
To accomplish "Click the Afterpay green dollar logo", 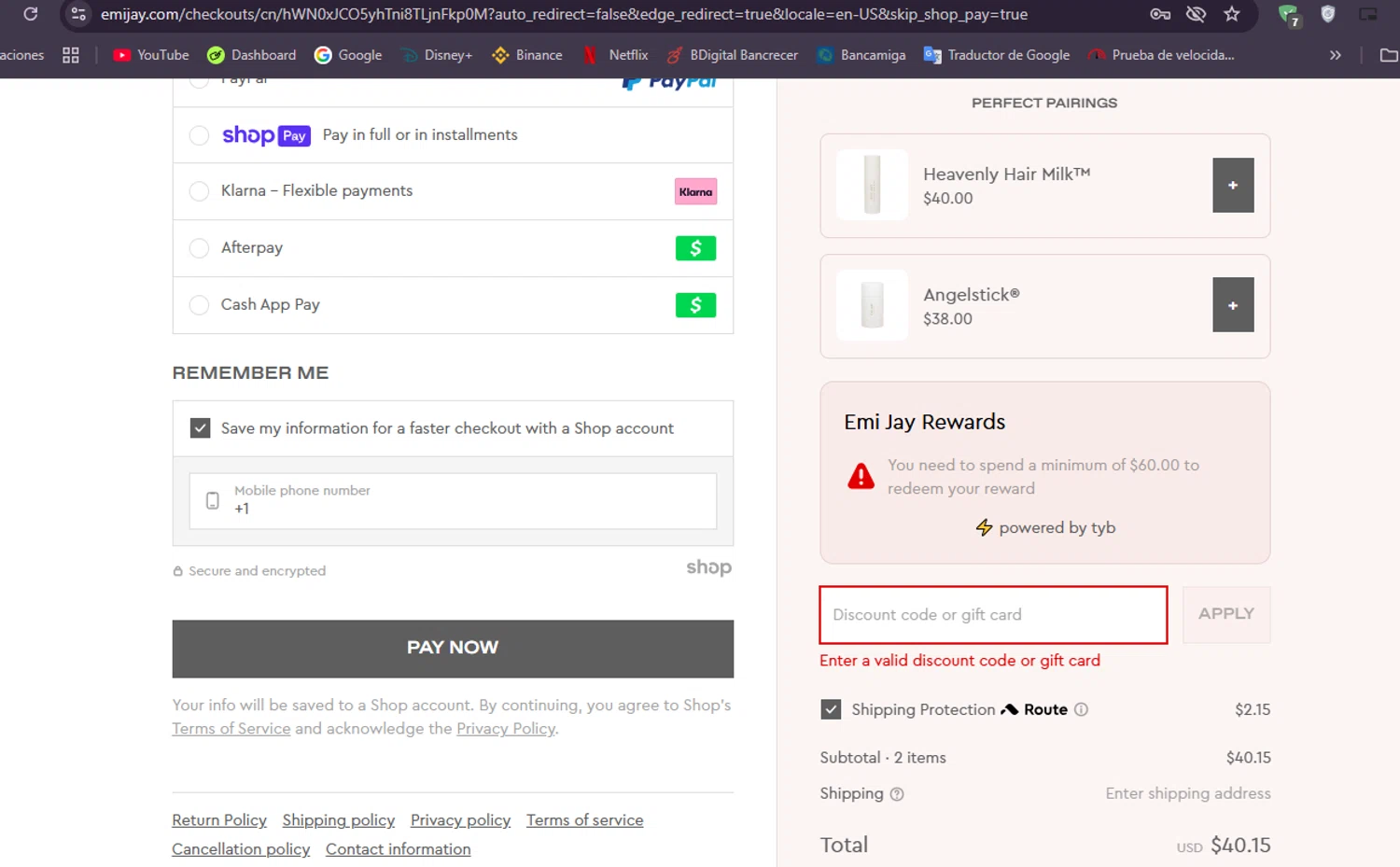I will tap(695, 248).
